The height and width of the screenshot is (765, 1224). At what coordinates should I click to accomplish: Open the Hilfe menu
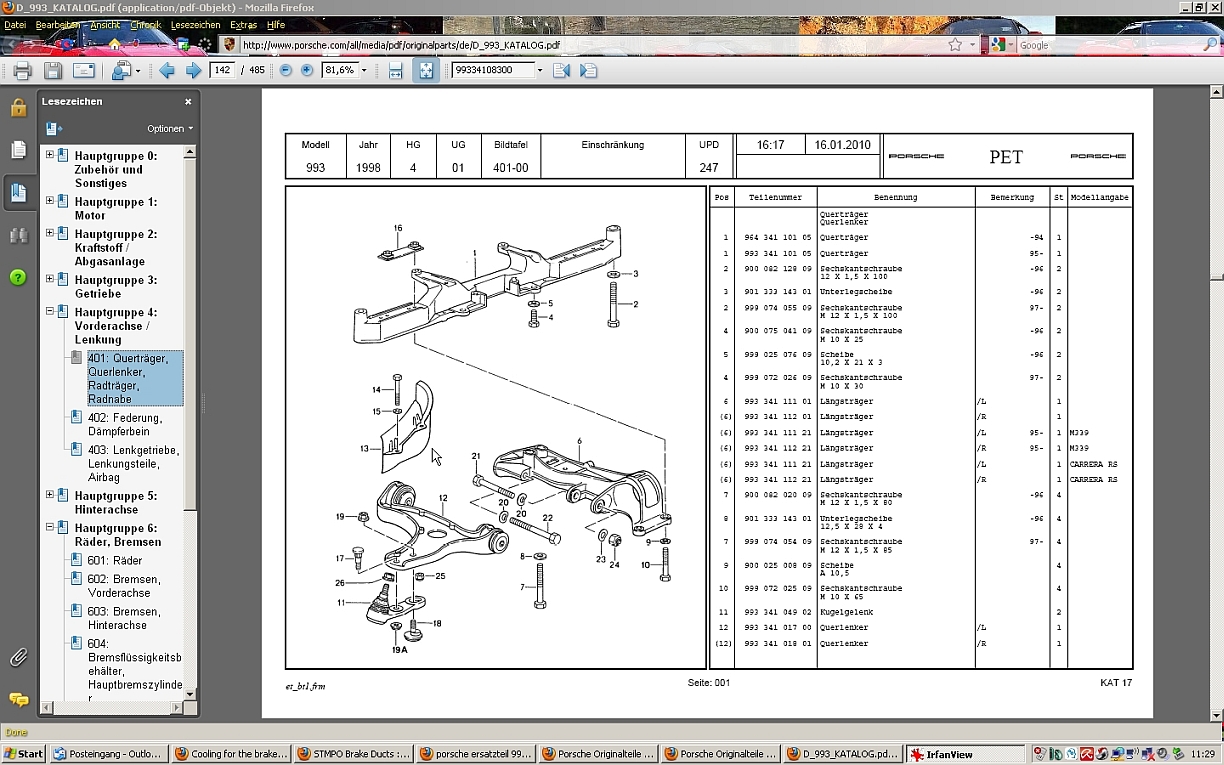pyautogui.click(x=276, y=24)
